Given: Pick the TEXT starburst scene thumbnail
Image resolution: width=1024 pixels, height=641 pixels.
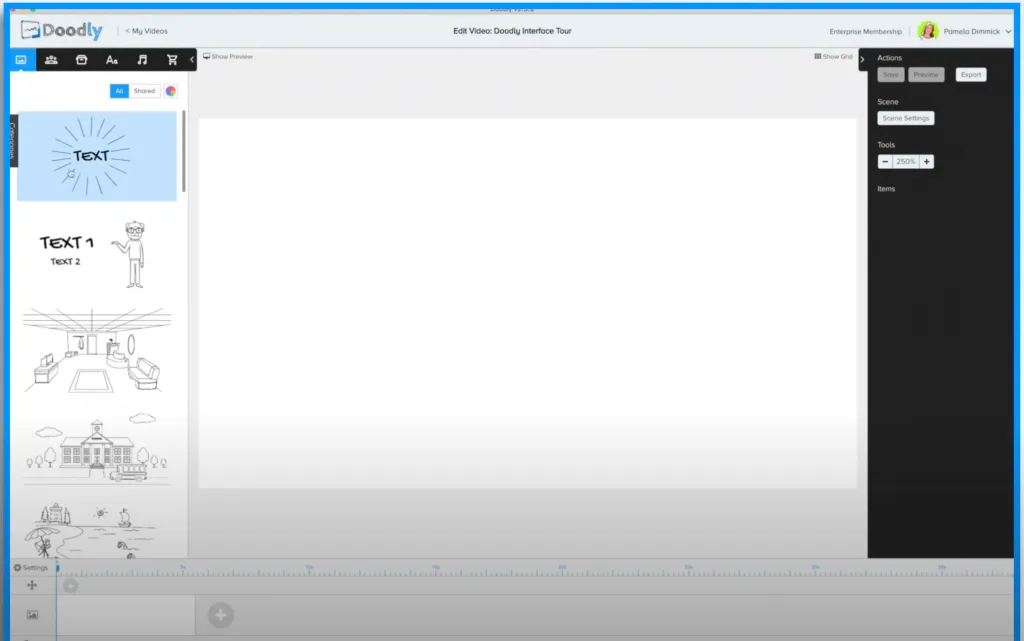Looking at the screenshot, I should pos(97,156).
